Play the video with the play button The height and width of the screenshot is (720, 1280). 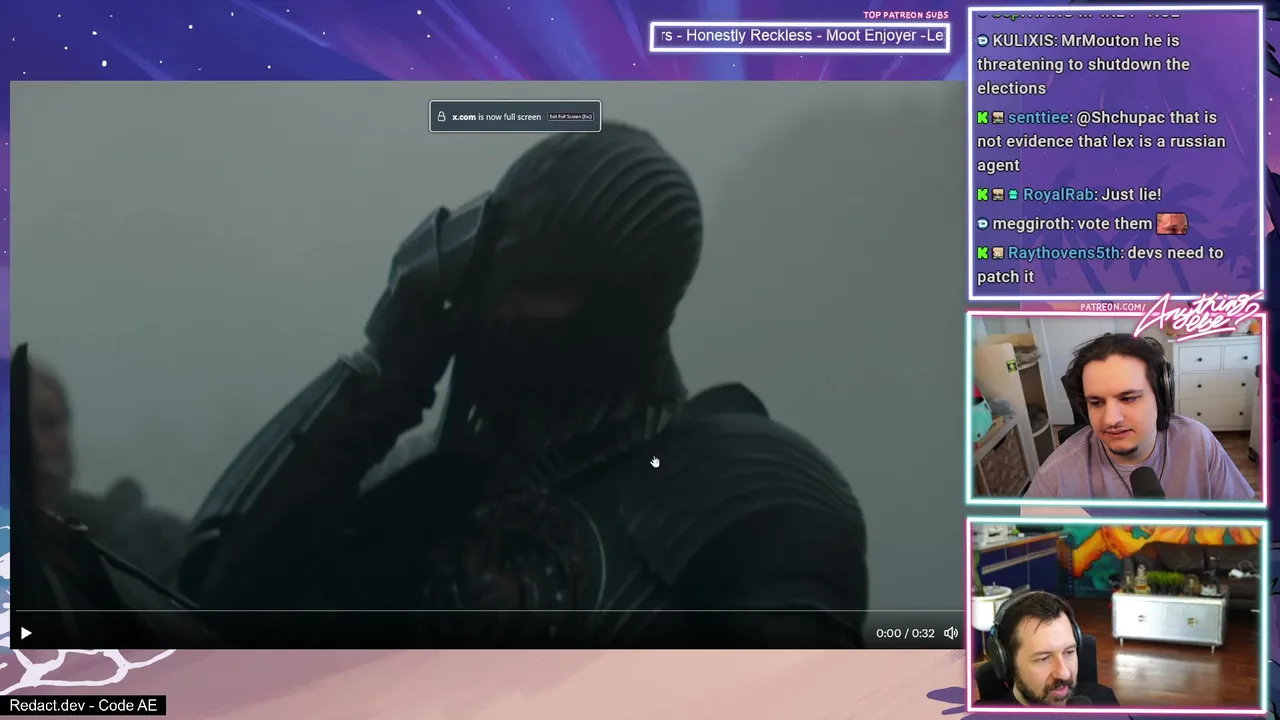tap(26, 633)
